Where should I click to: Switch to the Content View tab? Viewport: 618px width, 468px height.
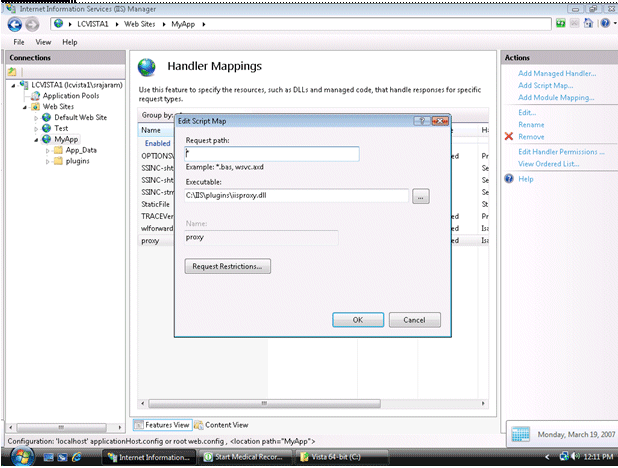222,425
